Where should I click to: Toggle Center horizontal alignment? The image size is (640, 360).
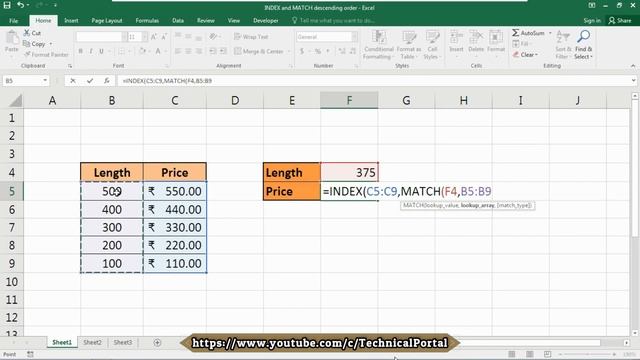[x=188, y=51]
